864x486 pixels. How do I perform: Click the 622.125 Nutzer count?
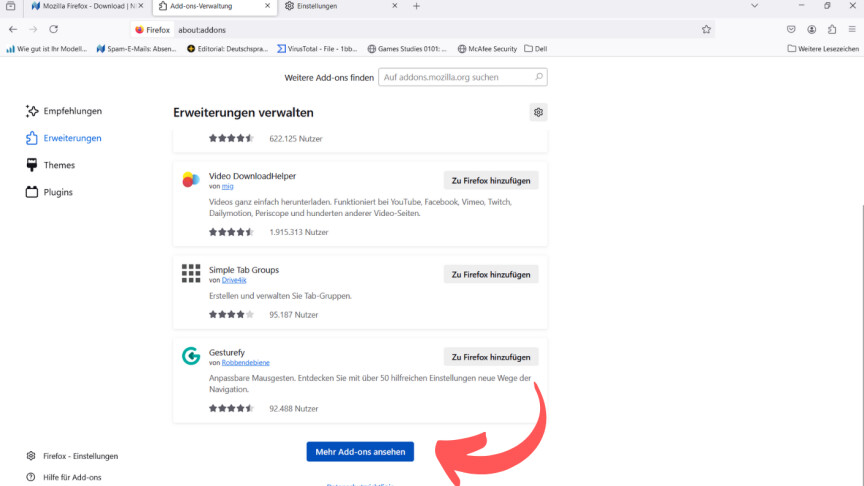point(296,138)
